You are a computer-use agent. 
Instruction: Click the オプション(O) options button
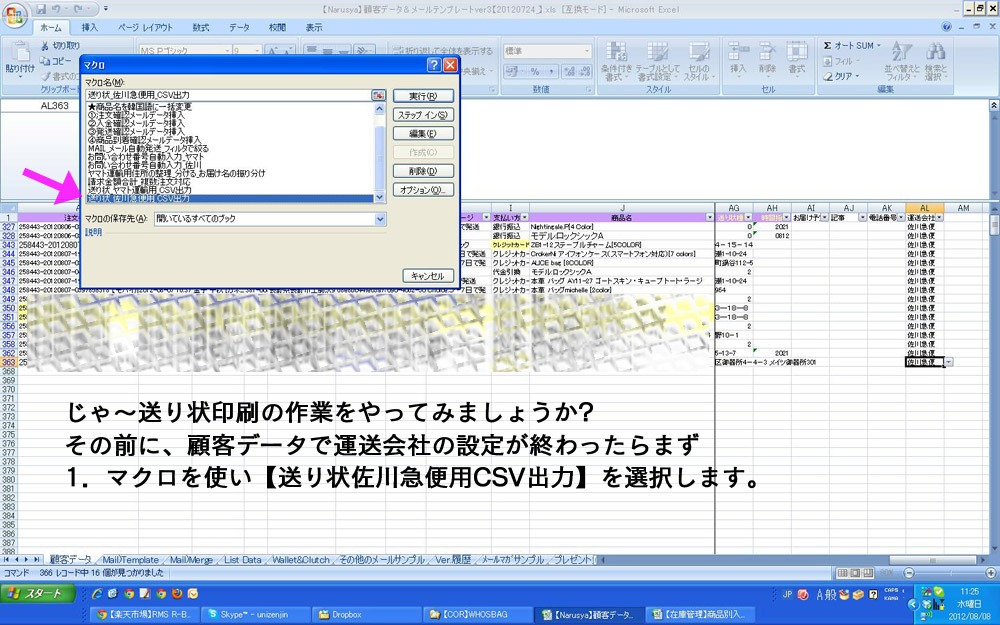(x=423, y=189)
